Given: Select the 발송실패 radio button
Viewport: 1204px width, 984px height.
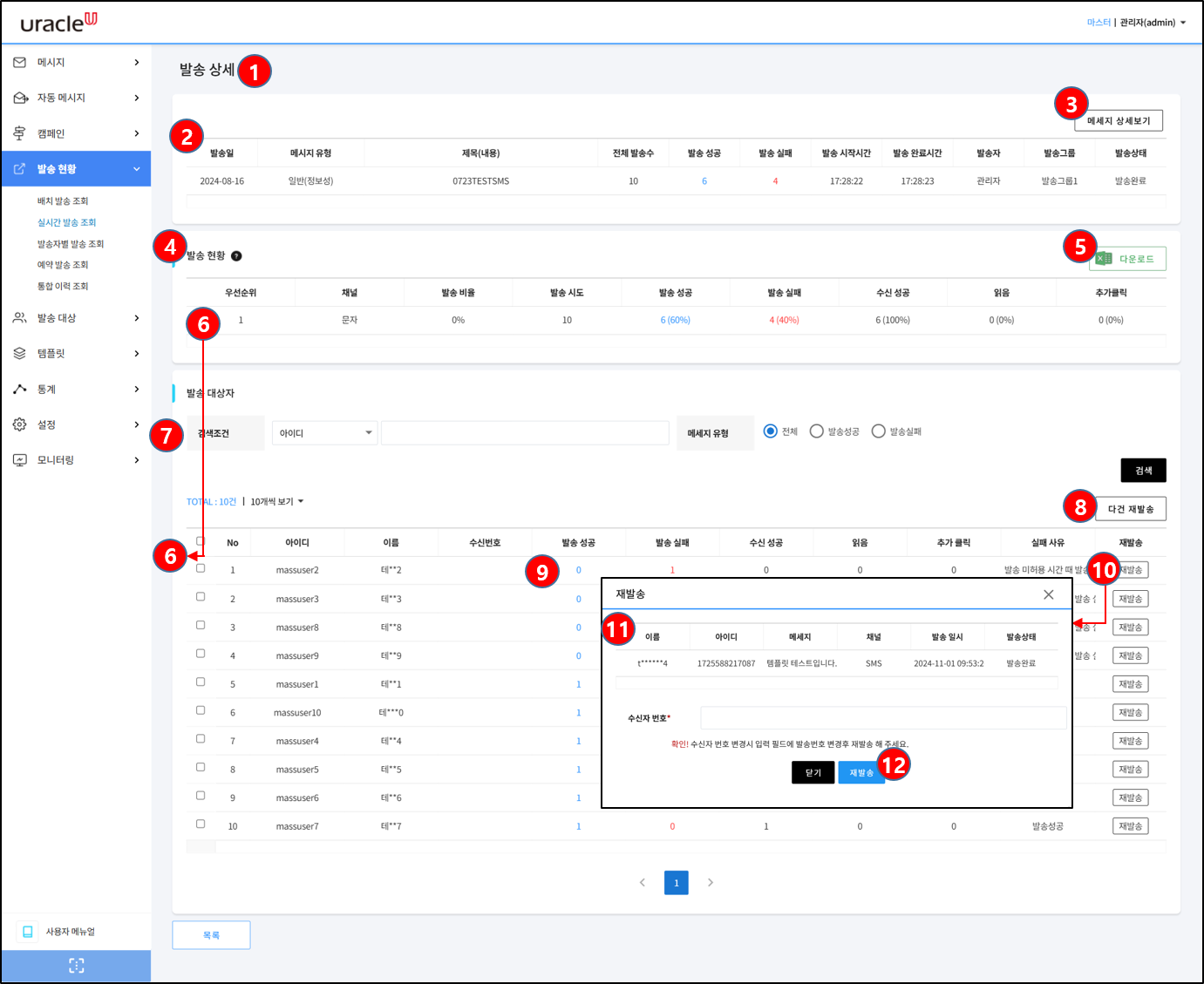Looking at the screenshot, I should click(879, 431).
